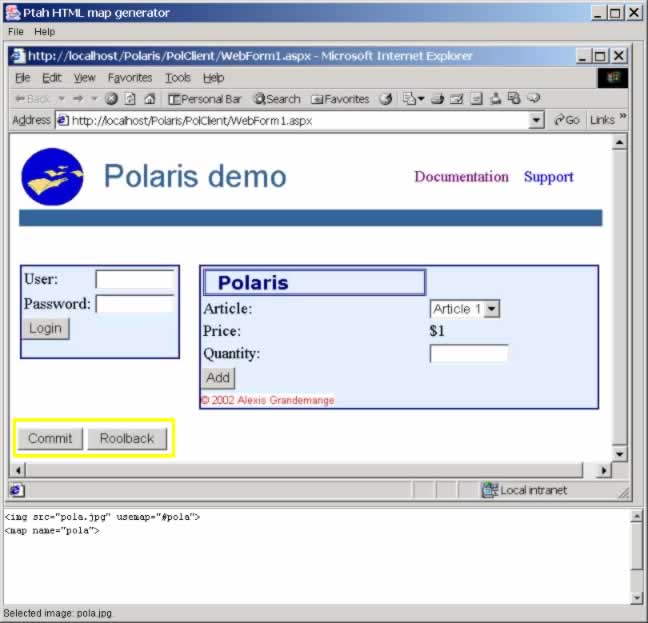This screenshot has width=648, height=623.
Task: Open Internet Explorer's Help menu
Action: (x=213, y=78)
